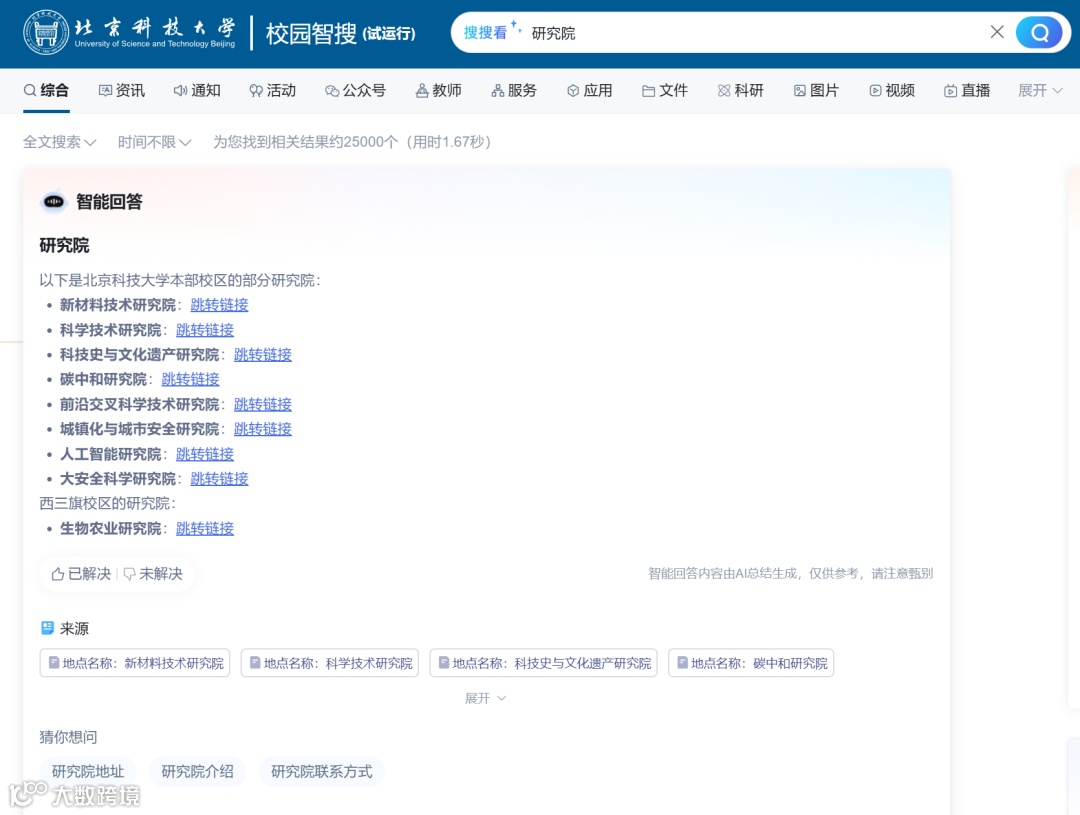Select the 综合 tab
This screenshot has height=815, width=1080.
tap(46, 90)
